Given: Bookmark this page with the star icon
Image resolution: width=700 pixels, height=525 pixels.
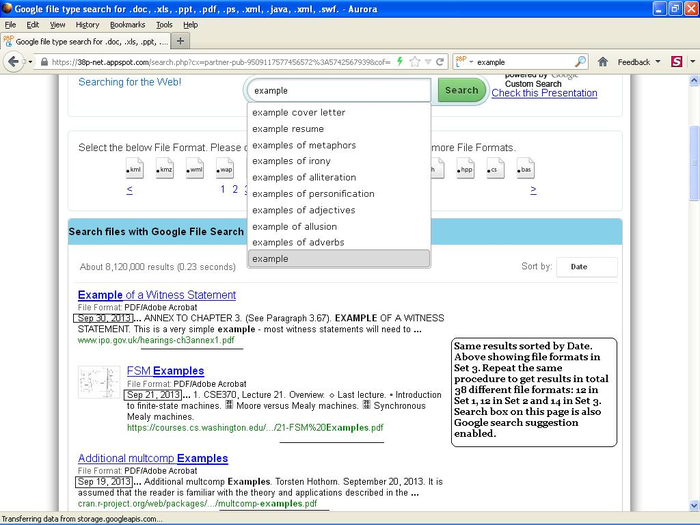Looking at the screenshot, I should [x=415, y=62].
